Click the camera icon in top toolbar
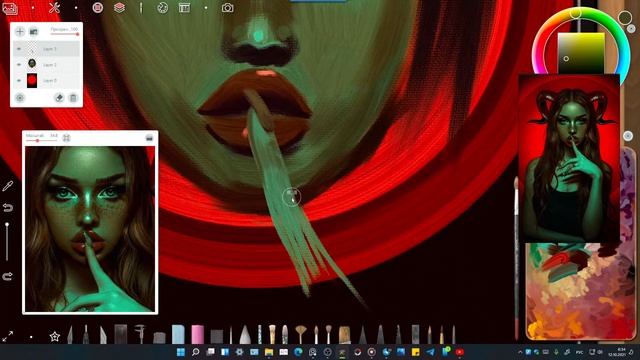This screenshot has width=640, height=360. point(227,7)
